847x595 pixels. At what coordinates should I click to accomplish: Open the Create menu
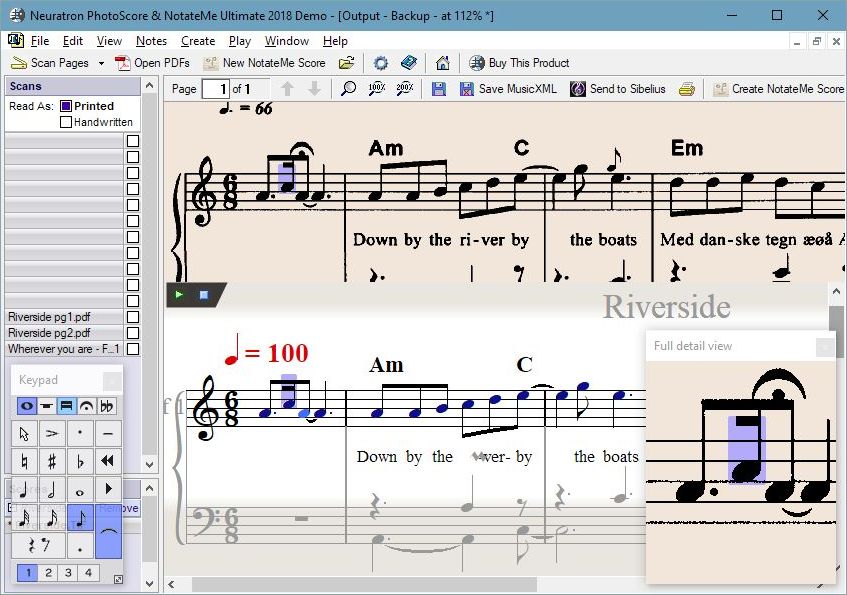tap(198, 41)
